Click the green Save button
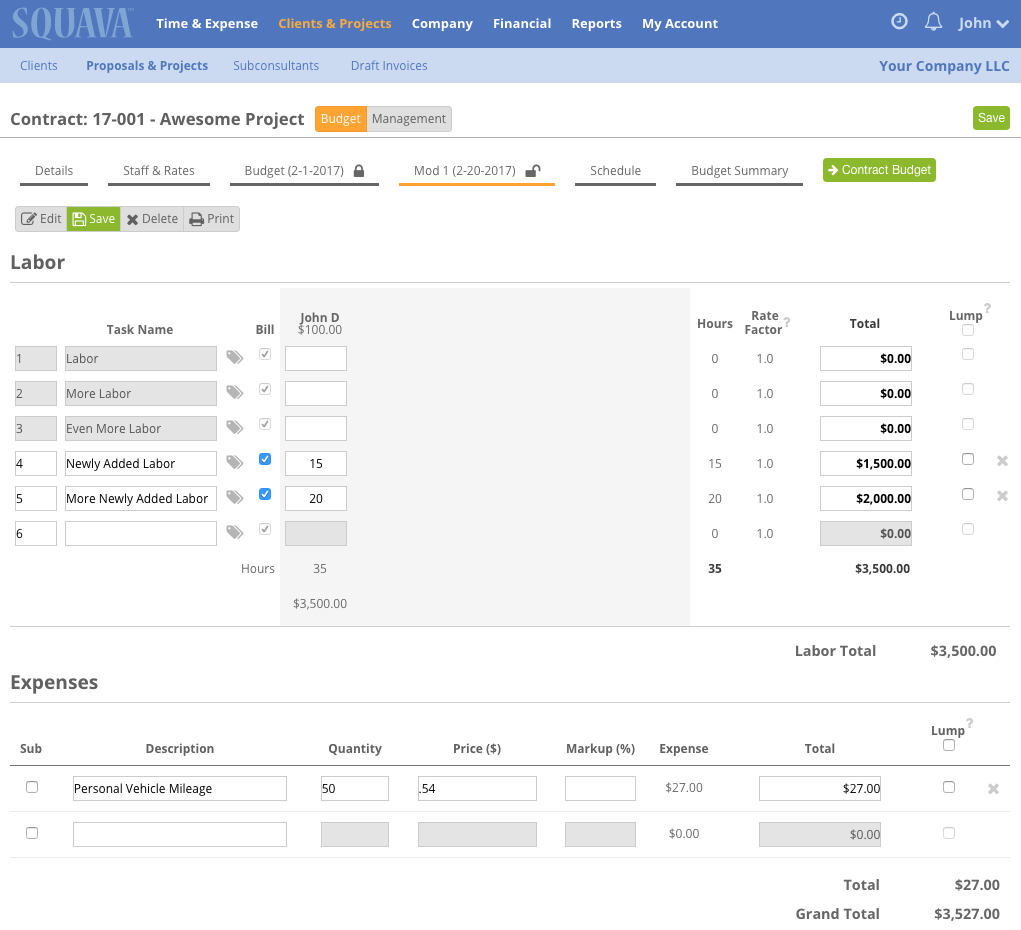The width and height of the screenshot is (1021, 930). click(x=990, y=117)
